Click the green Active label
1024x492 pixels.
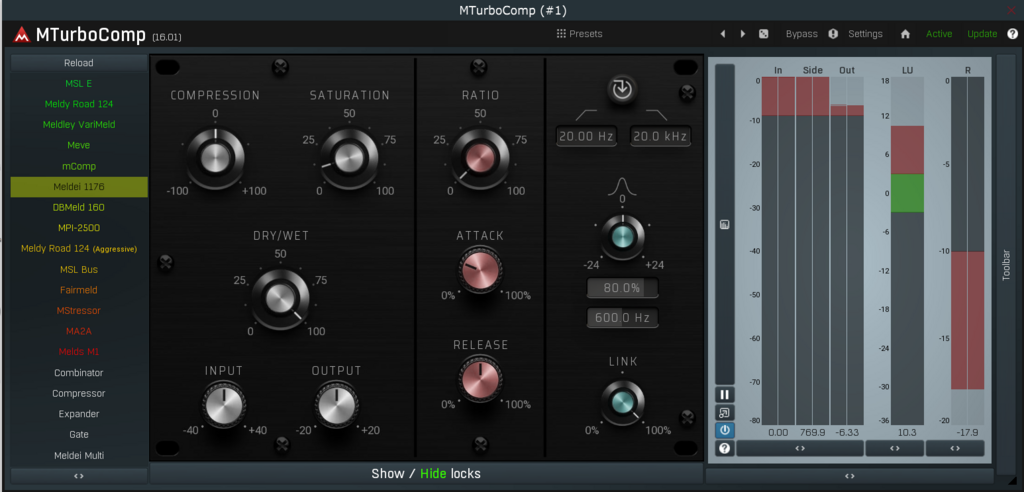click(939, 34)
